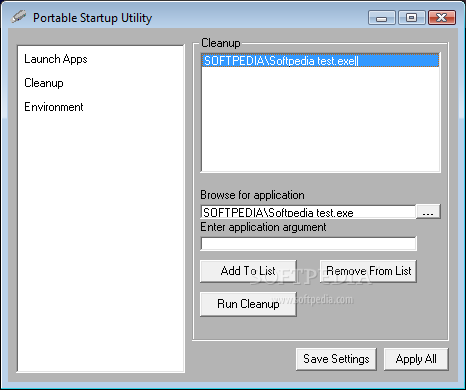Click the Browse for application path field
The height and width of the screenshot is (390, 466).
[x=308, y=212]
